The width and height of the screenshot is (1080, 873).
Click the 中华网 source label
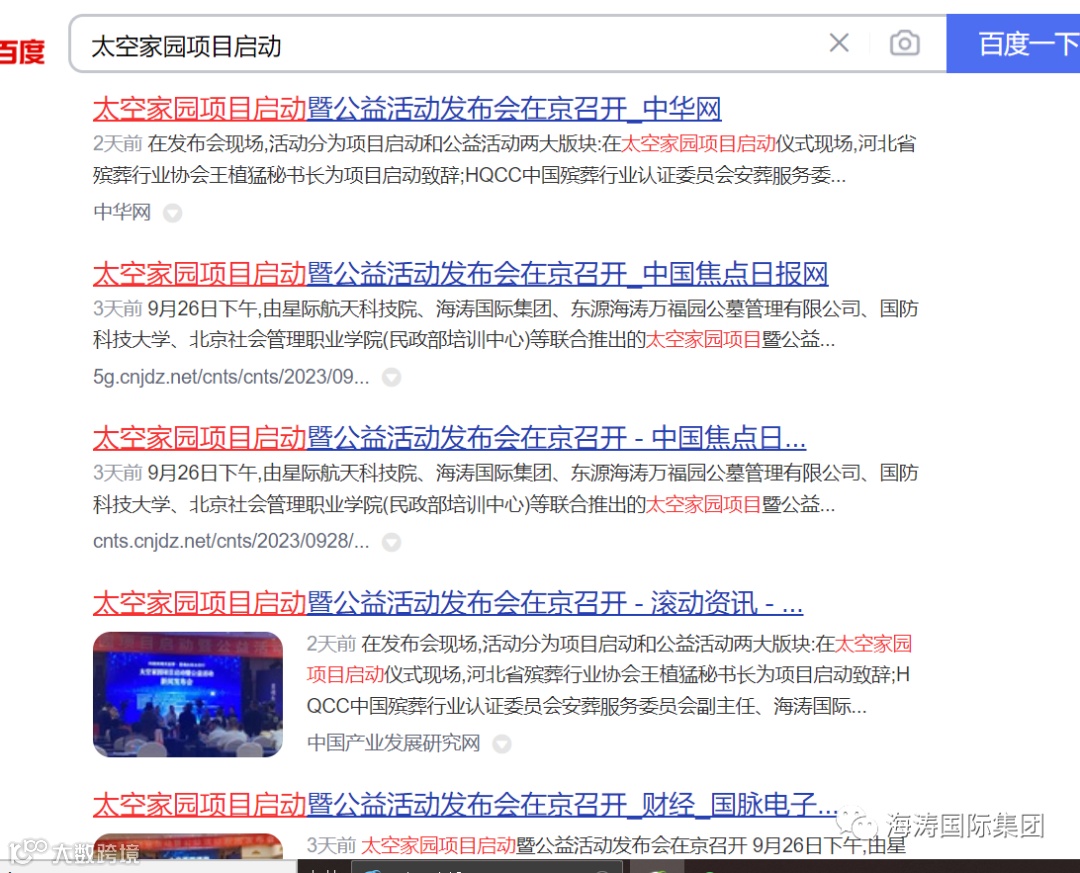(x=122, y=212)
